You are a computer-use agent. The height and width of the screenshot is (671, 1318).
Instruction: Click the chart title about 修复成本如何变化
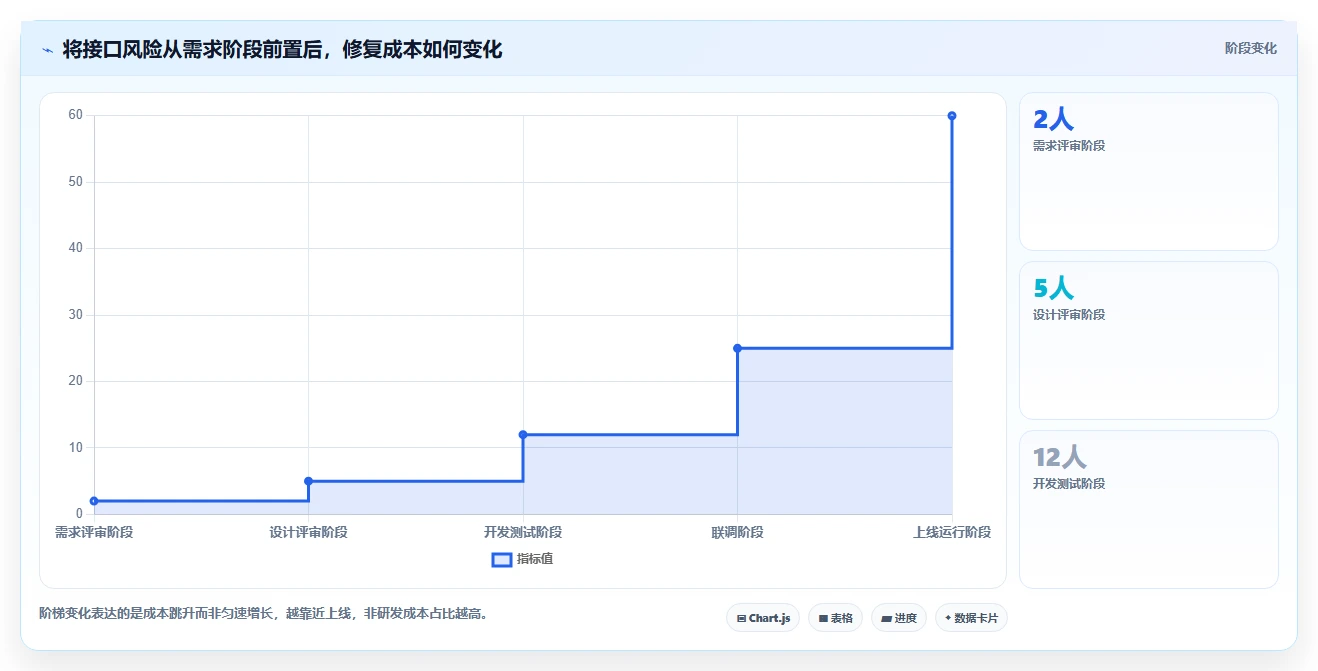(282, 49)
